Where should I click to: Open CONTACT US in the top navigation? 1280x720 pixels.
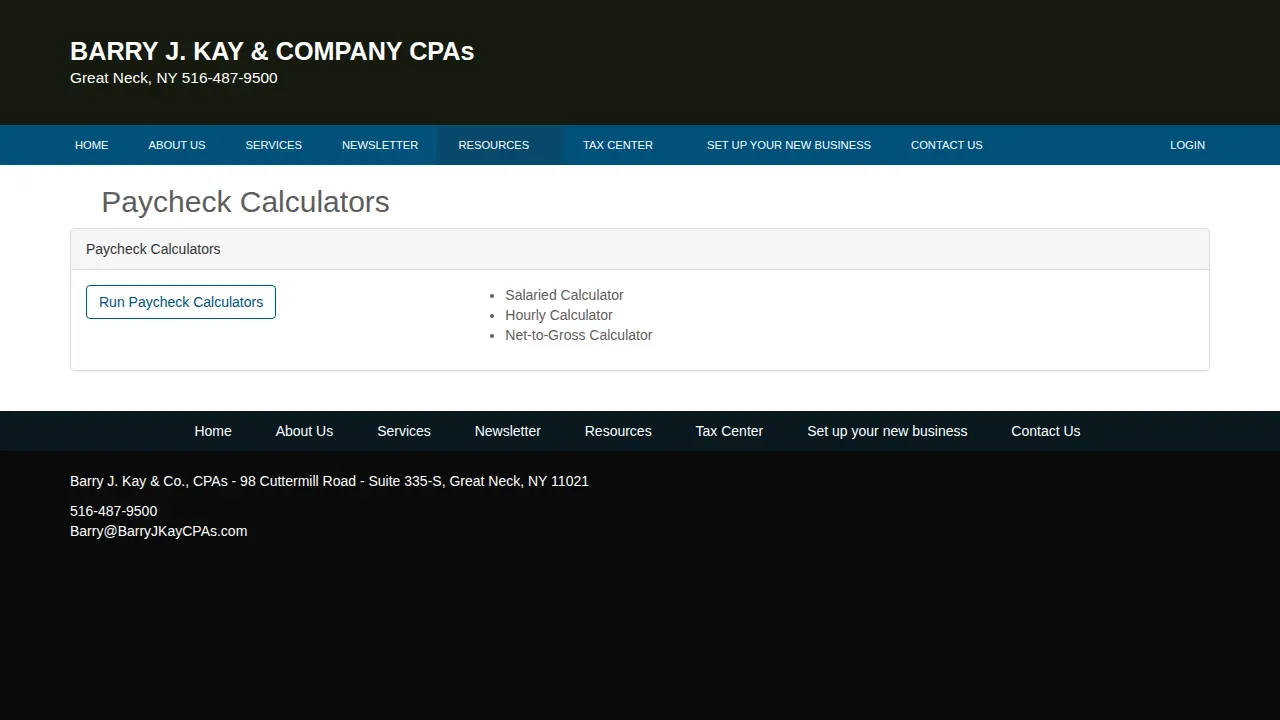[946, 145]
